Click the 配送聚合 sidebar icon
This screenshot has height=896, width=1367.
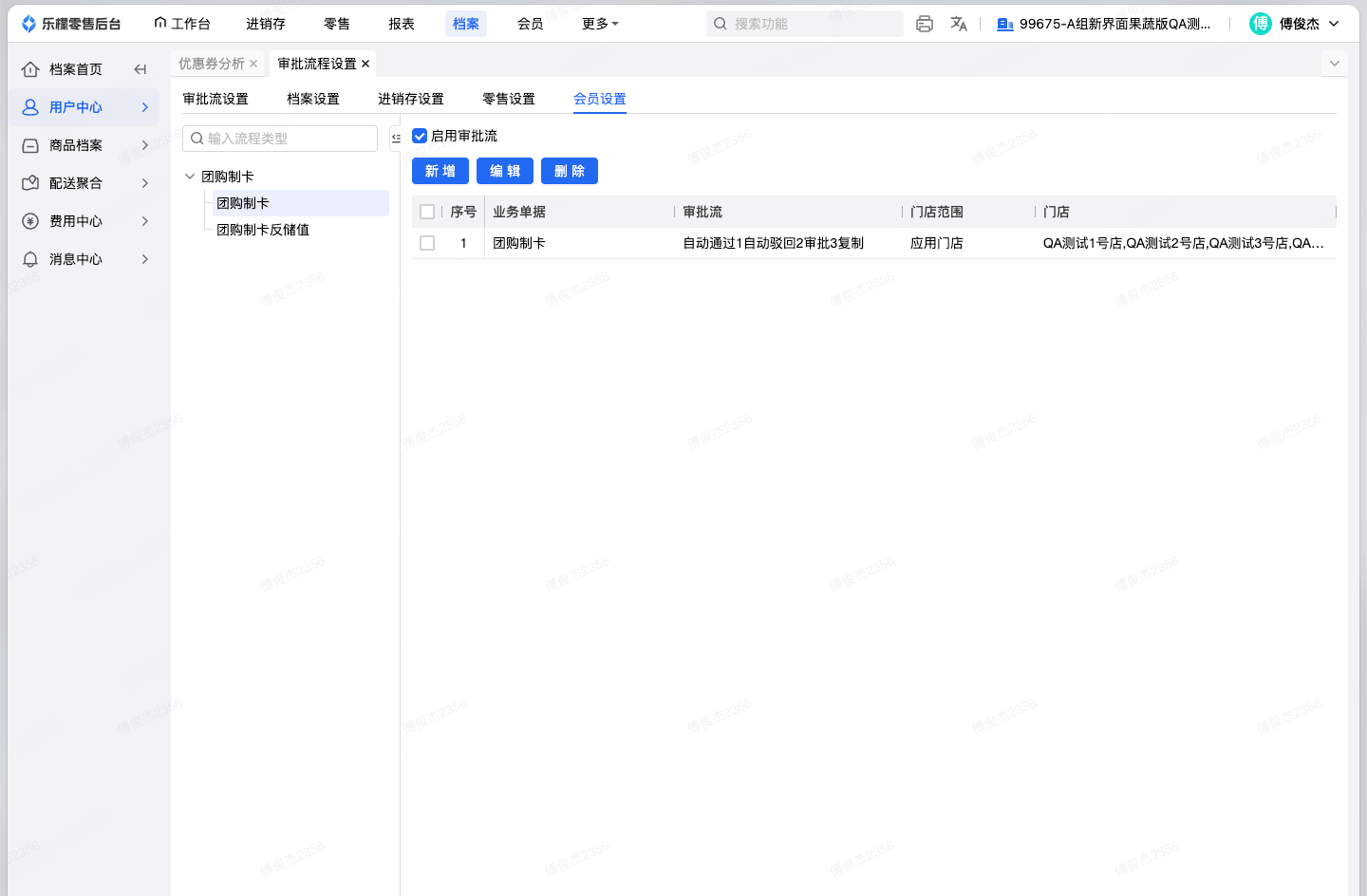point(30,183)
